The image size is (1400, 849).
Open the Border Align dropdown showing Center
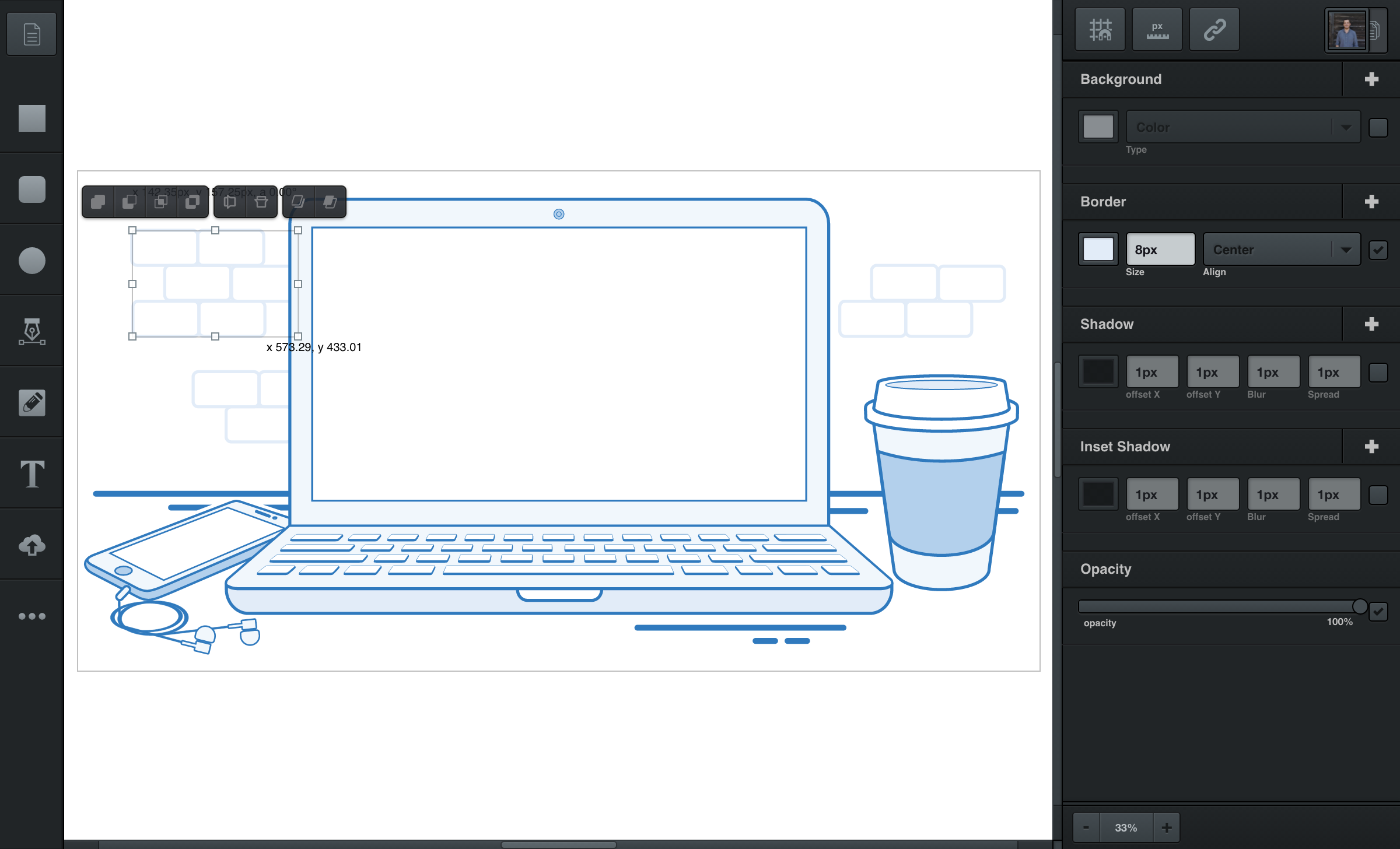[x=1281, y=250]
